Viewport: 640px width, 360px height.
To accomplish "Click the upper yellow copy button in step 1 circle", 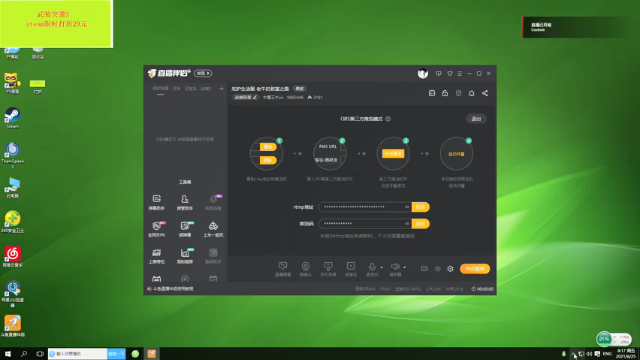I will pos(268,147).
